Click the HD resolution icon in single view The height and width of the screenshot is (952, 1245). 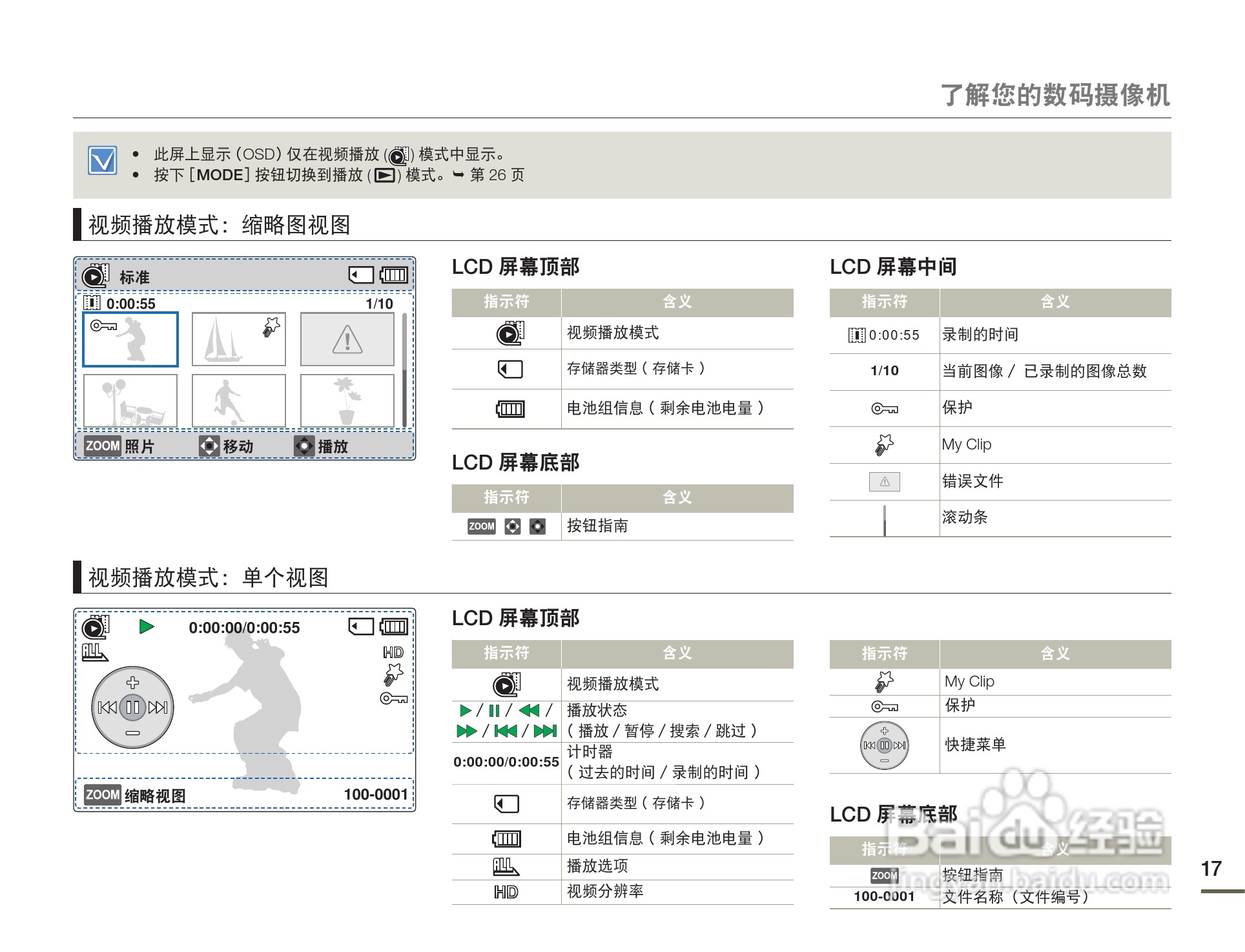[393, 652]
